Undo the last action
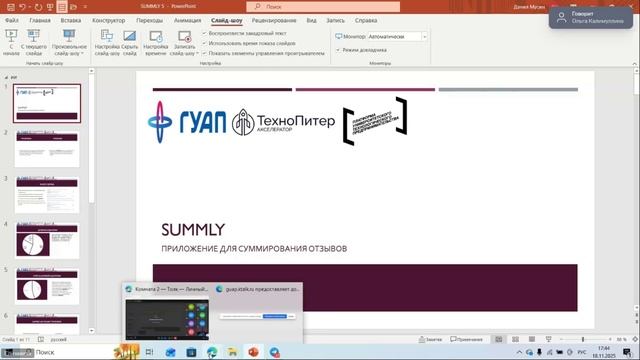640x360 pixels. click(22, 7)
